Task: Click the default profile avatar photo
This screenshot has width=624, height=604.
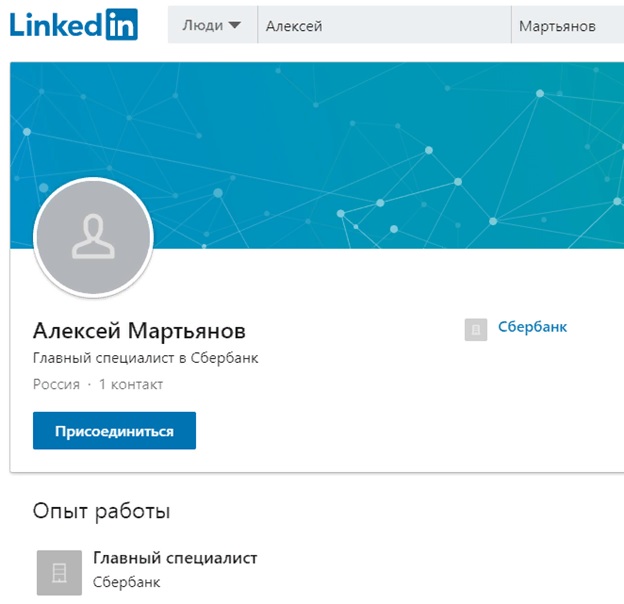Action: tap(94, 238)
